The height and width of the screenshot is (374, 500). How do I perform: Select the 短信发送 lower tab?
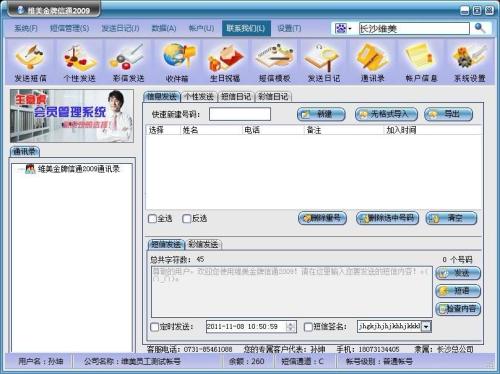(166, 244)
